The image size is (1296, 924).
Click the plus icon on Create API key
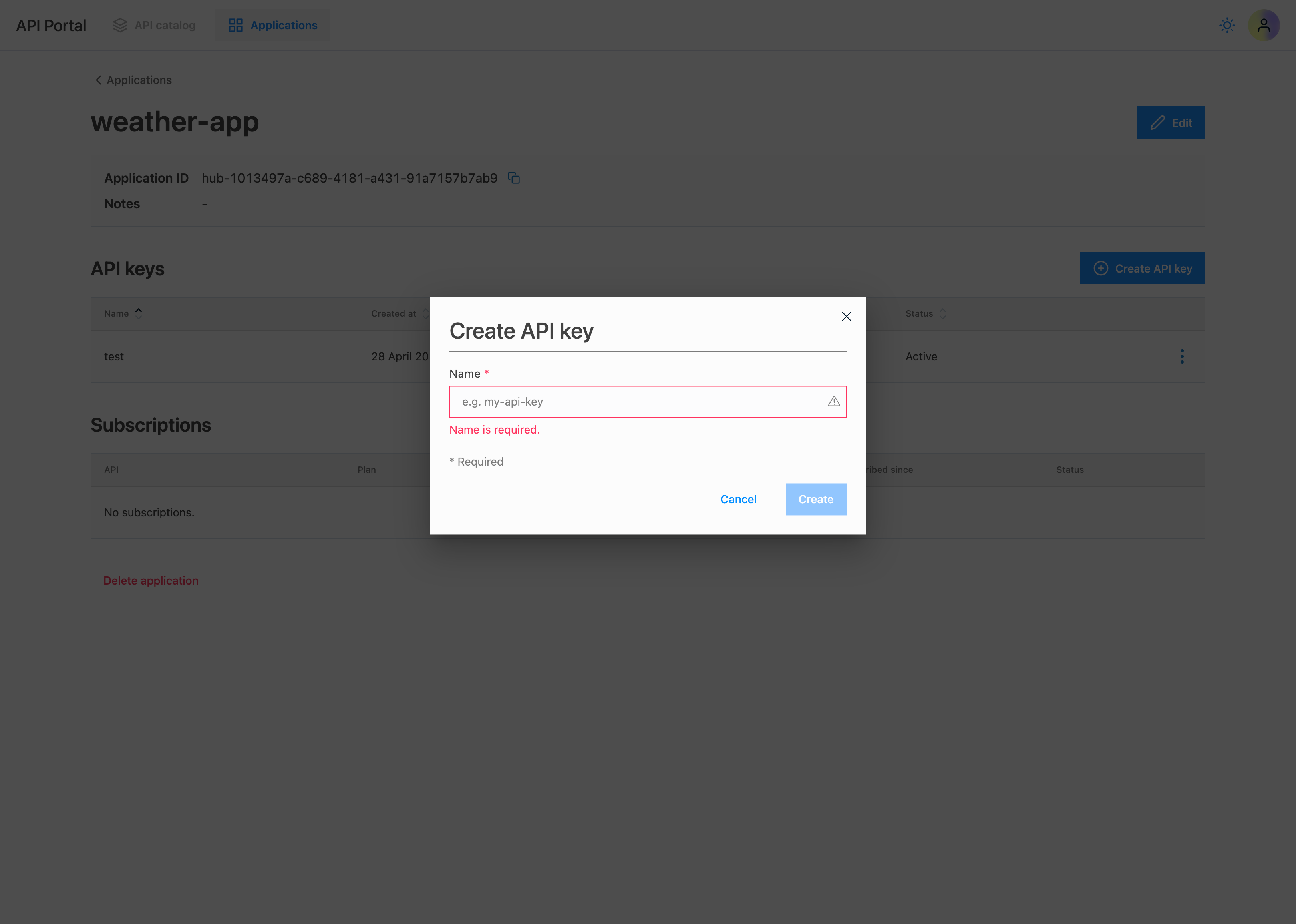tap(1101, 269)
